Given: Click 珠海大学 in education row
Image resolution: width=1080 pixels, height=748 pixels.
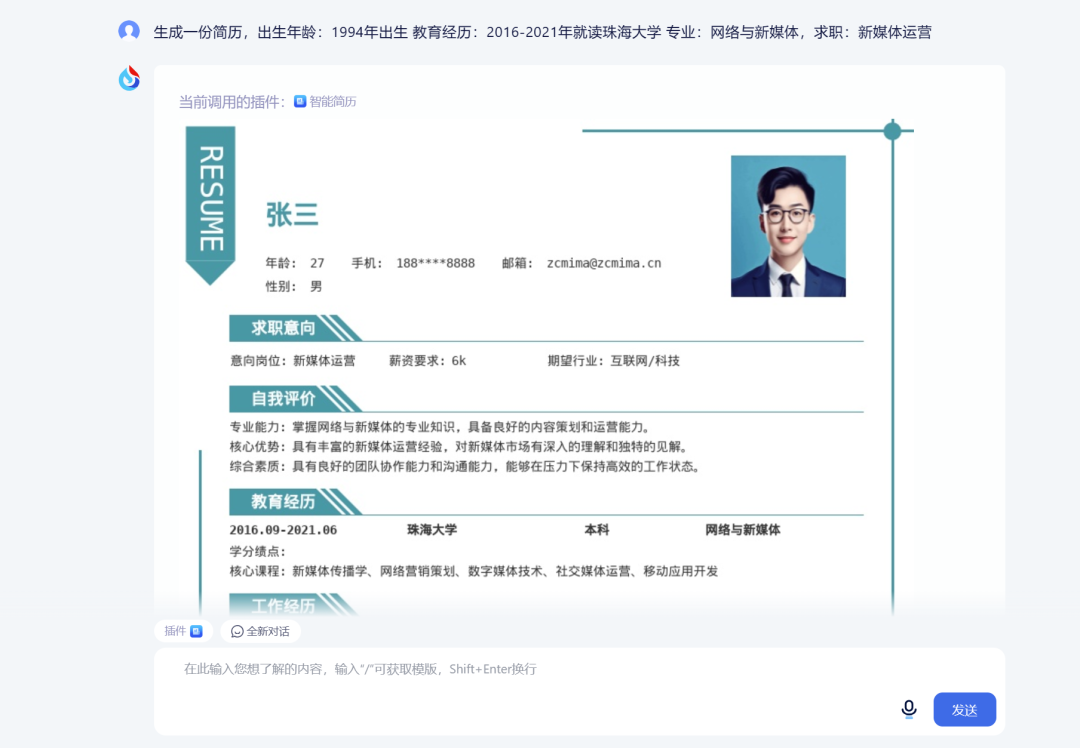Looking at the screenshot, I should click(x=432, y=530).
